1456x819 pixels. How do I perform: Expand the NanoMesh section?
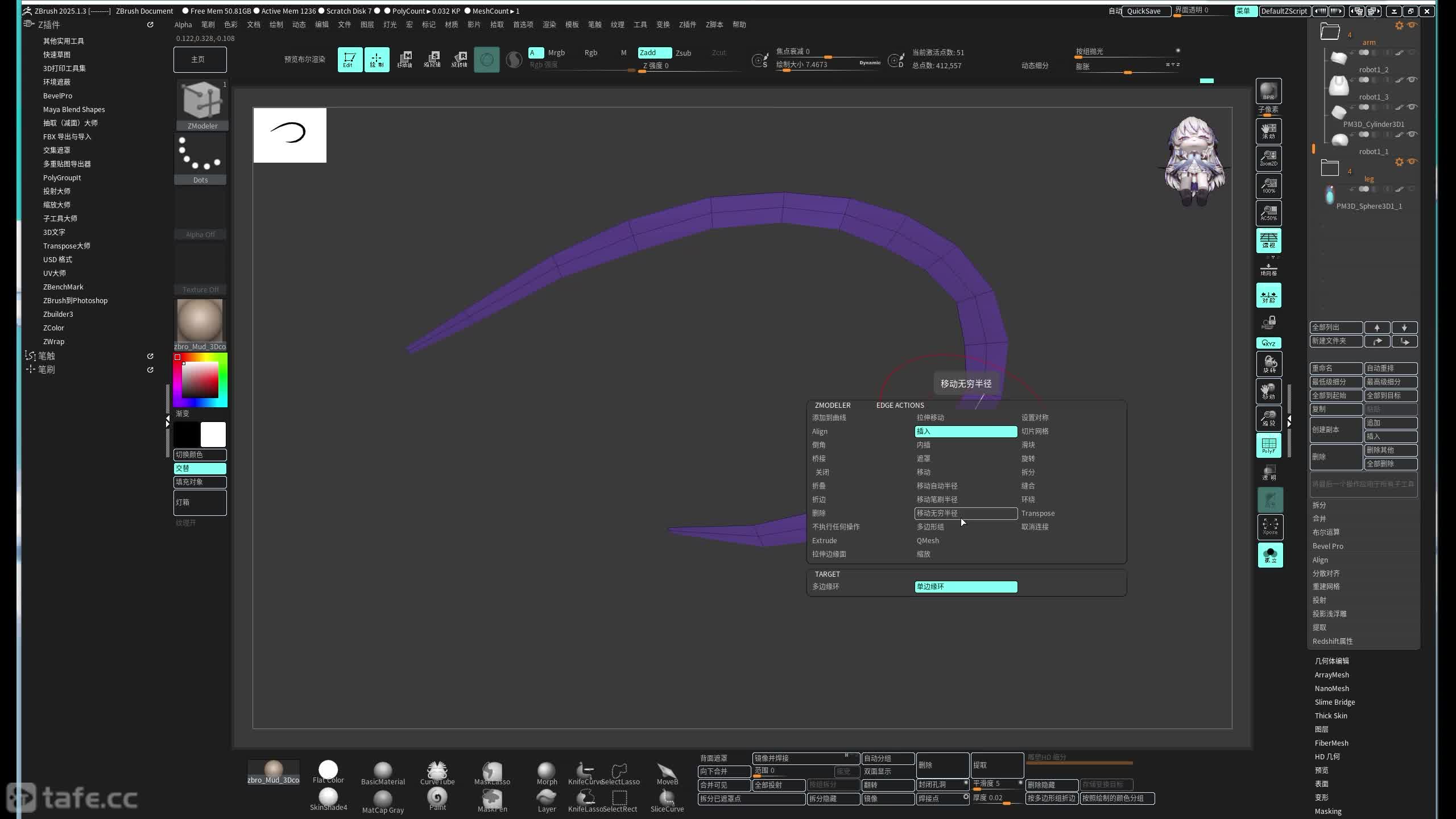[x=1331, y=688]
